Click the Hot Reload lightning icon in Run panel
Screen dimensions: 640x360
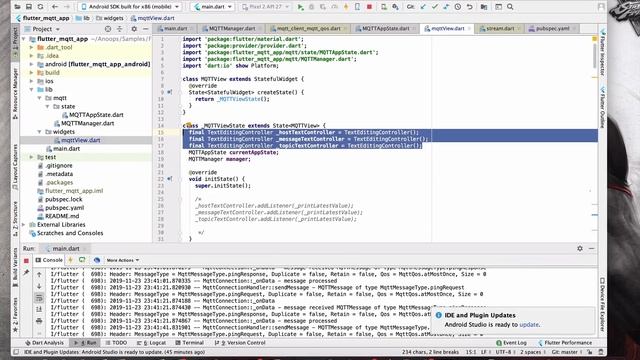(x=70, y=260)
